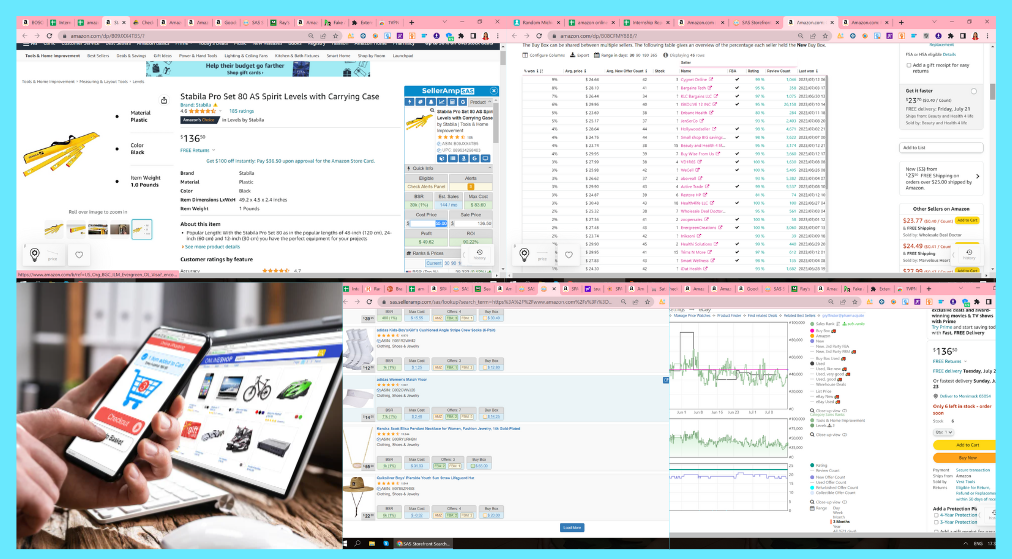Click the chart icon in SellerAmp toolbar

pyautogui.click(x=442, y=102)
